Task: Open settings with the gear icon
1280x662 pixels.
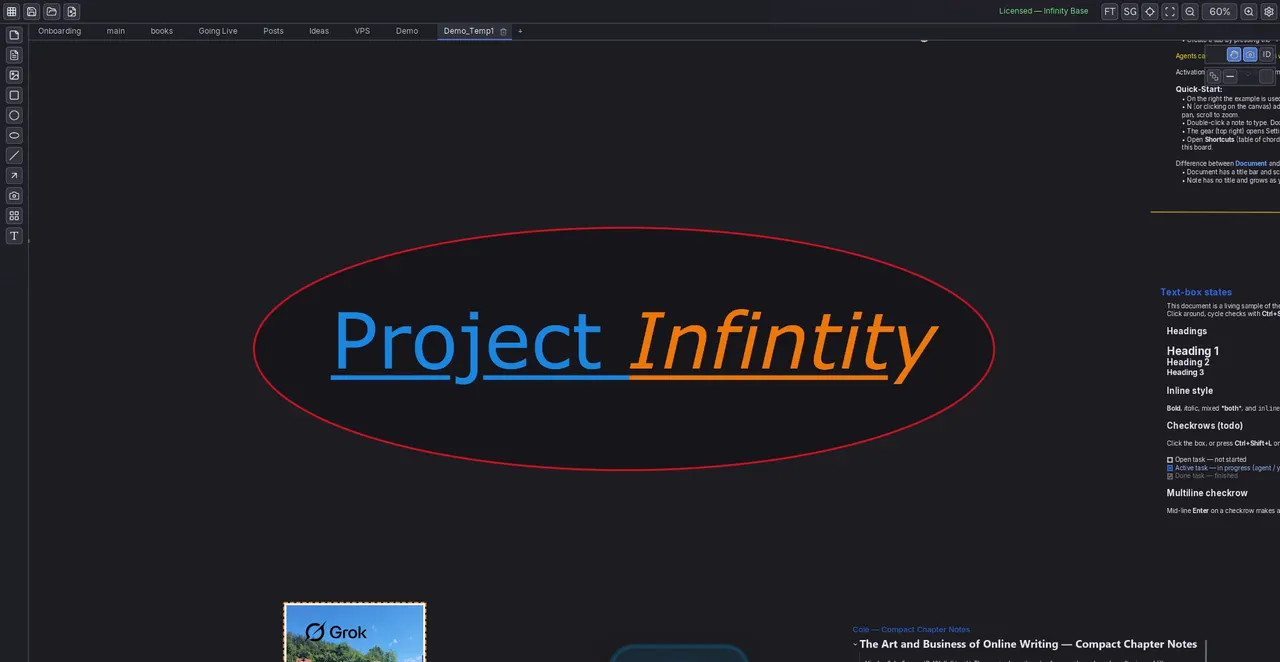Action: click(x=1269, y=12)
